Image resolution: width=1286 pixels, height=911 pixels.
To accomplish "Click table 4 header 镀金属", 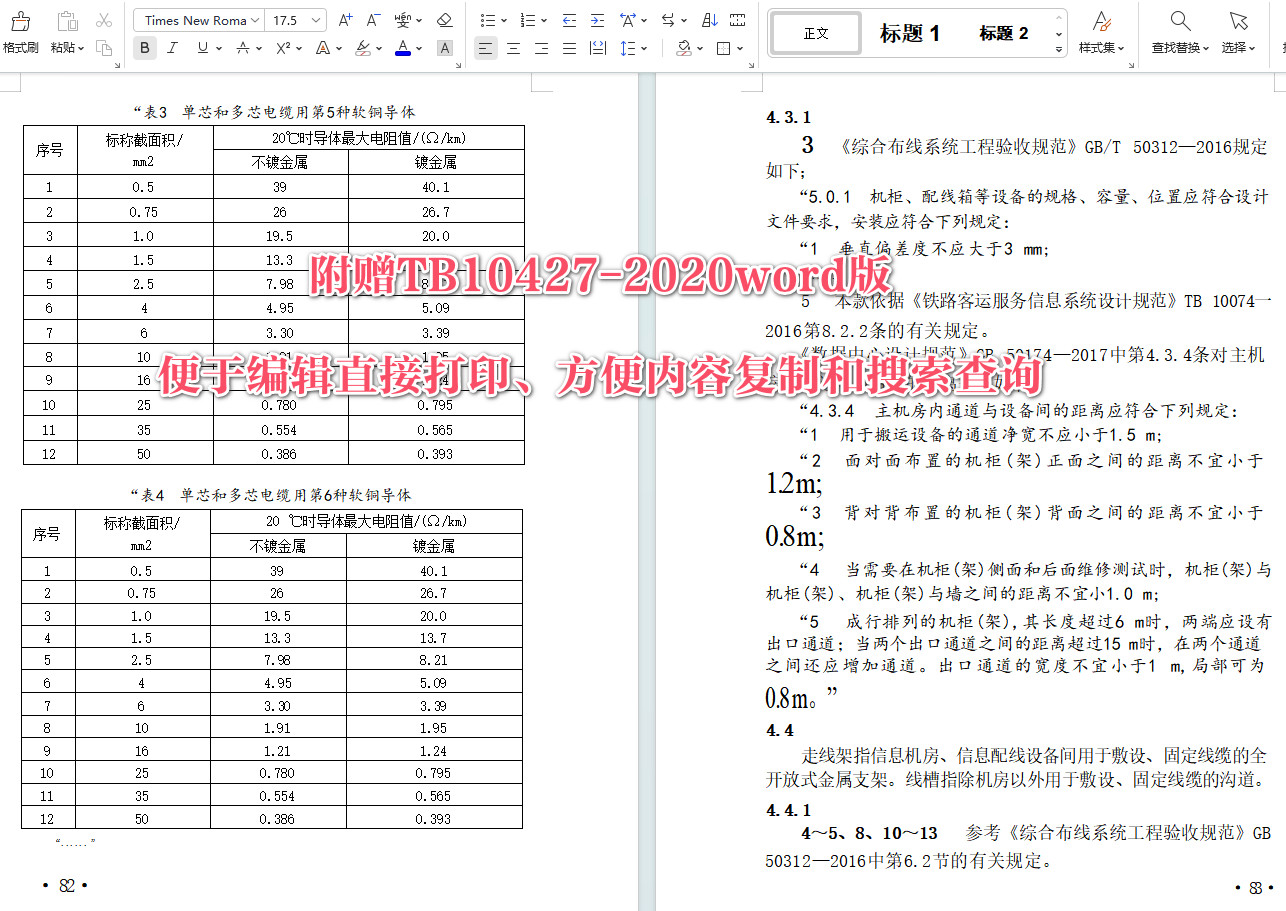I will tap(434, 546).
